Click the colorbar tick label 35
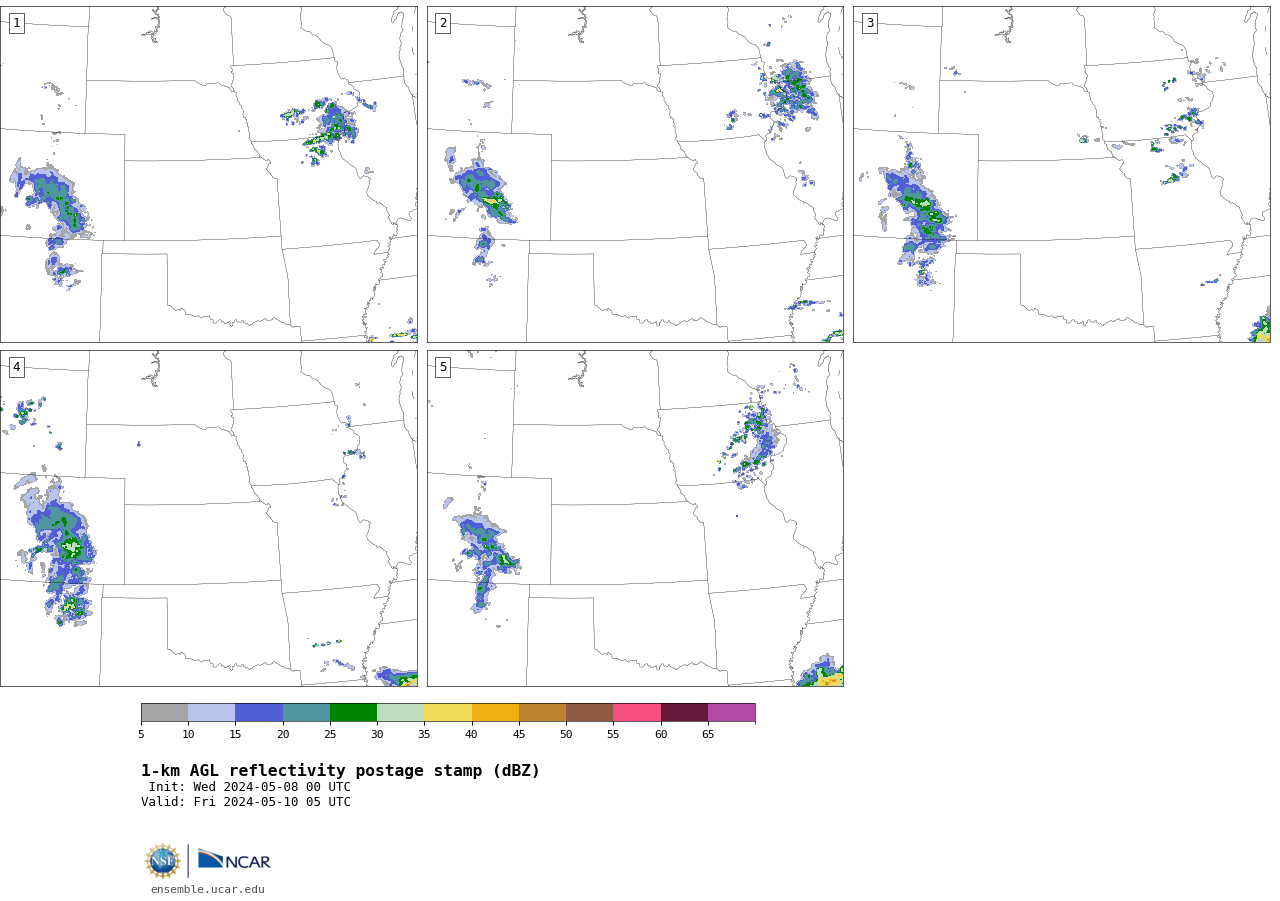The width and height of the screenshot is (1280, 901). coord(424,735)
